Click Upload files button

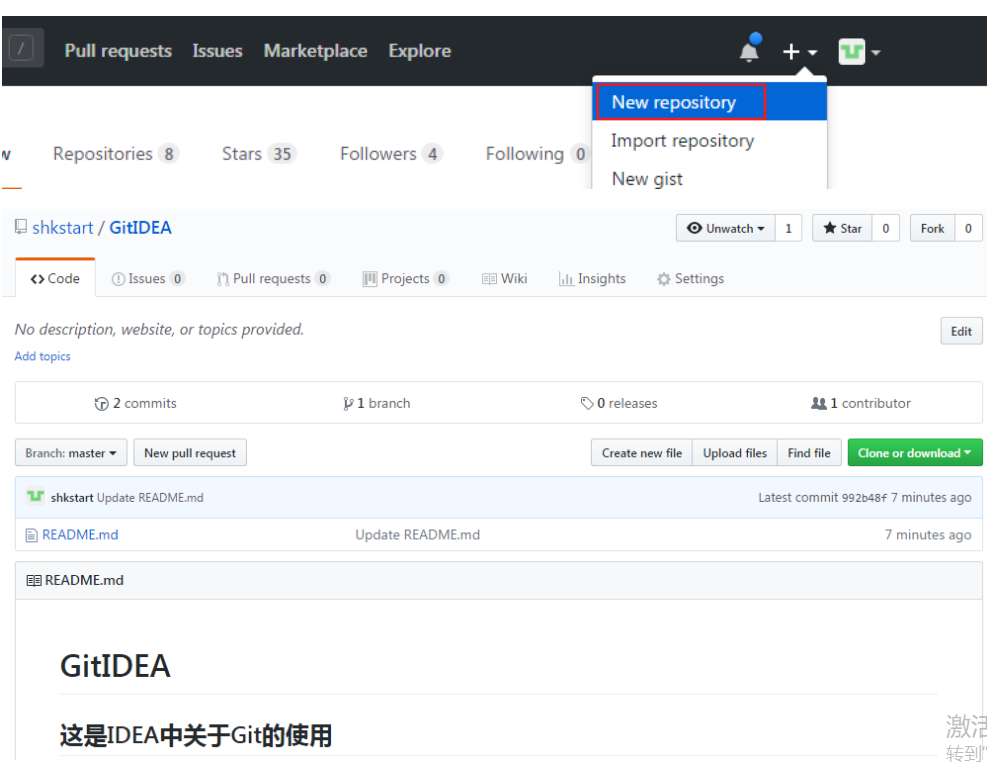click(x=735, y=453)
